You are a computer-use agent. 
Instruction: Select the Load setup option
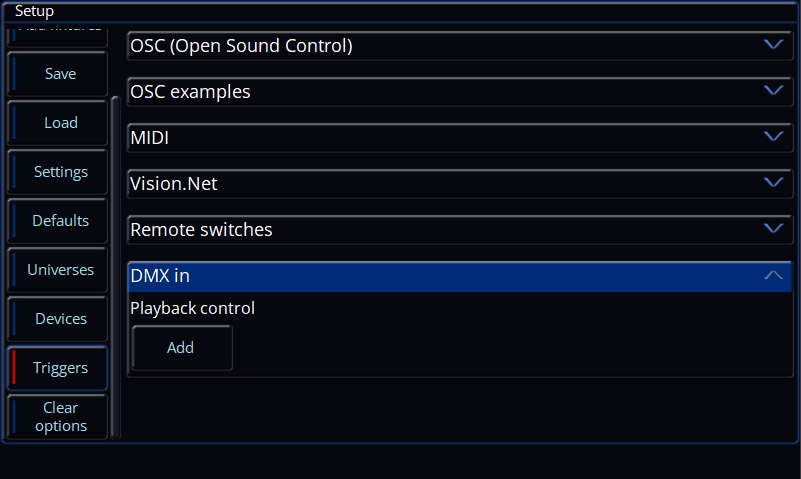coord(58,123)
